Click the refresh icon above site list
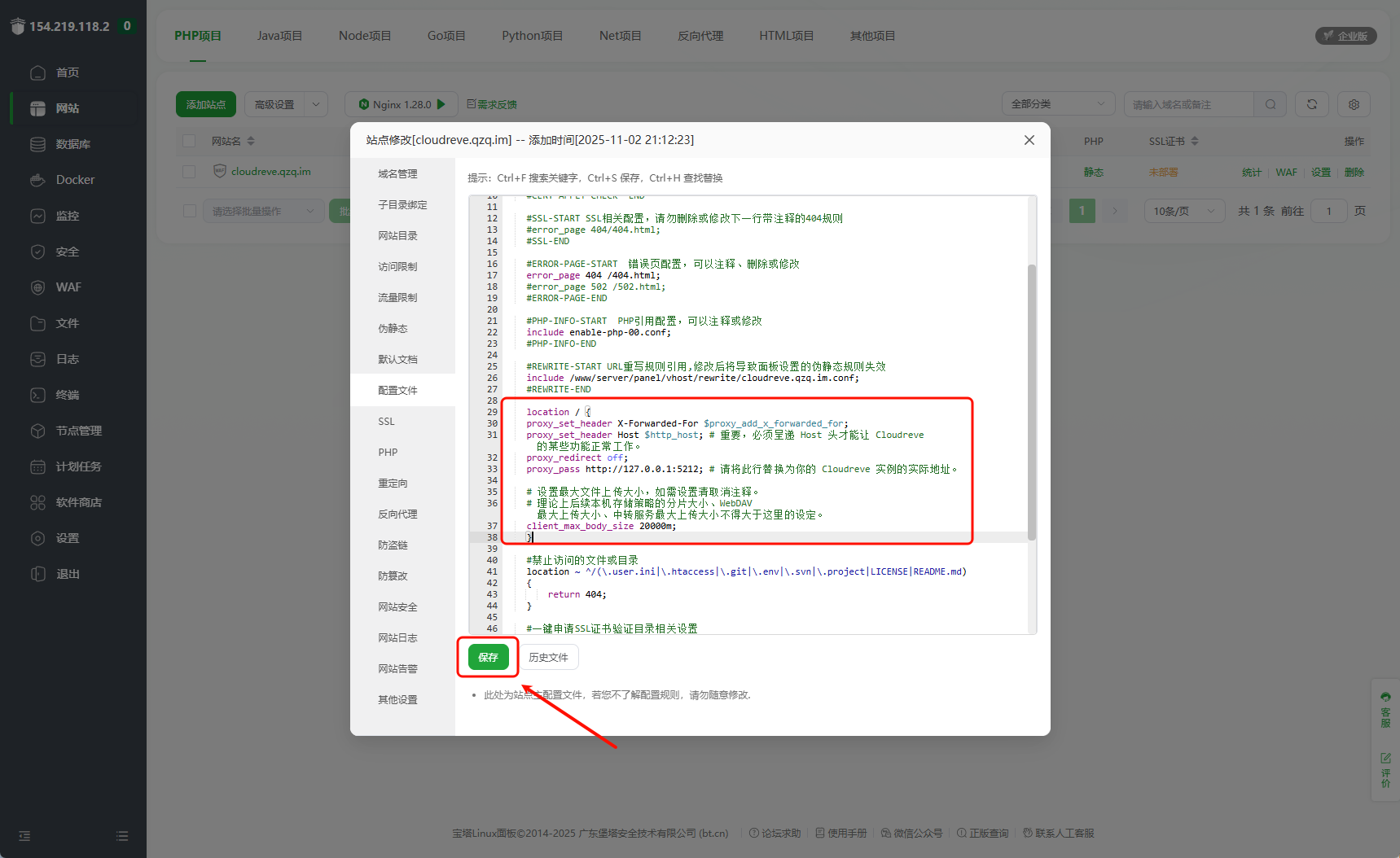 click(1311, 104)
